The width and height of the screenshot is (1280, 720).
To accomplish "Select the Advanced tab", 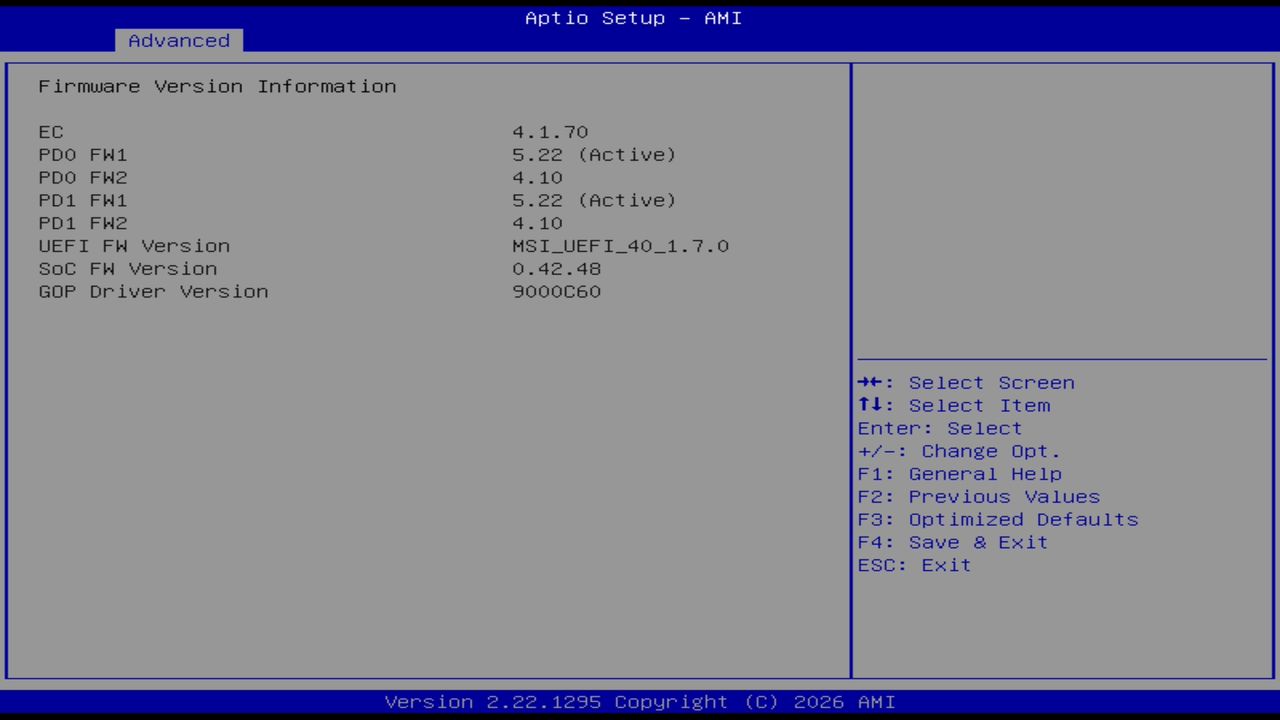I will pyautogui.click(x=179, y=41).
